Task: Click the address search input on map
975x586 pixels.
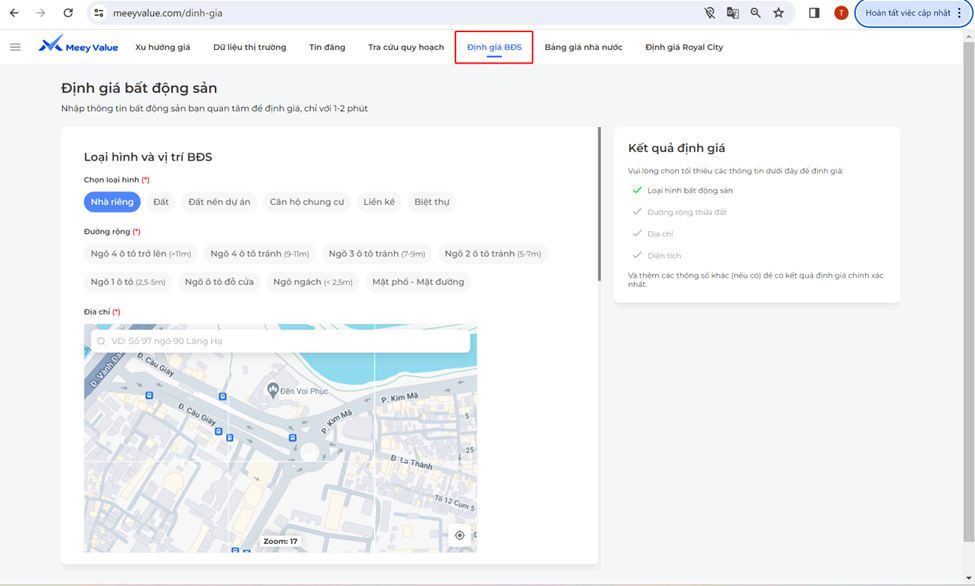Action: coord(280,341)
